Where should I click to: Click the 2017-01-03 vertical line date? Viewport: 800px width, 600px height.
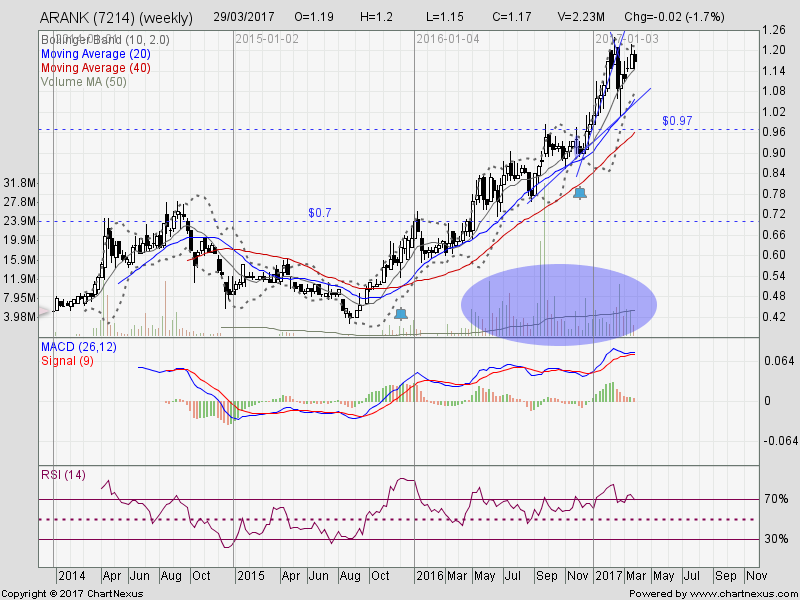pos(627,39)
